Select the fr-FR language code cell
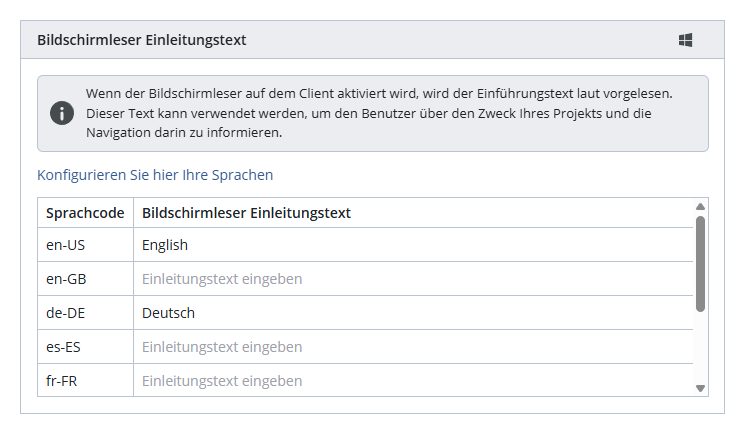This screenshot has width=745, height=434. pyautogui.click(x=85, y=380)
